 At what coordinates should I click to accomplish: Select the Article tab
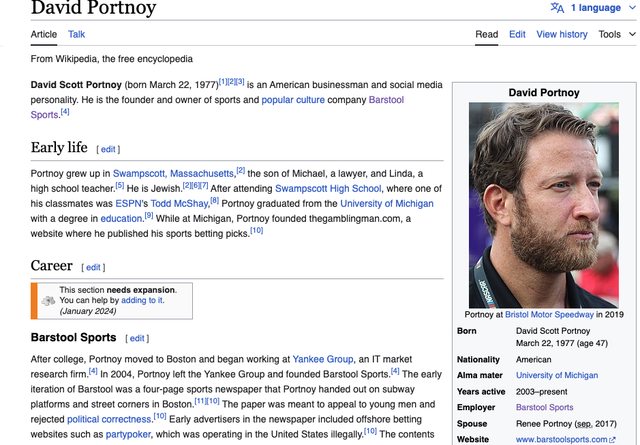(x=44, y=34)
